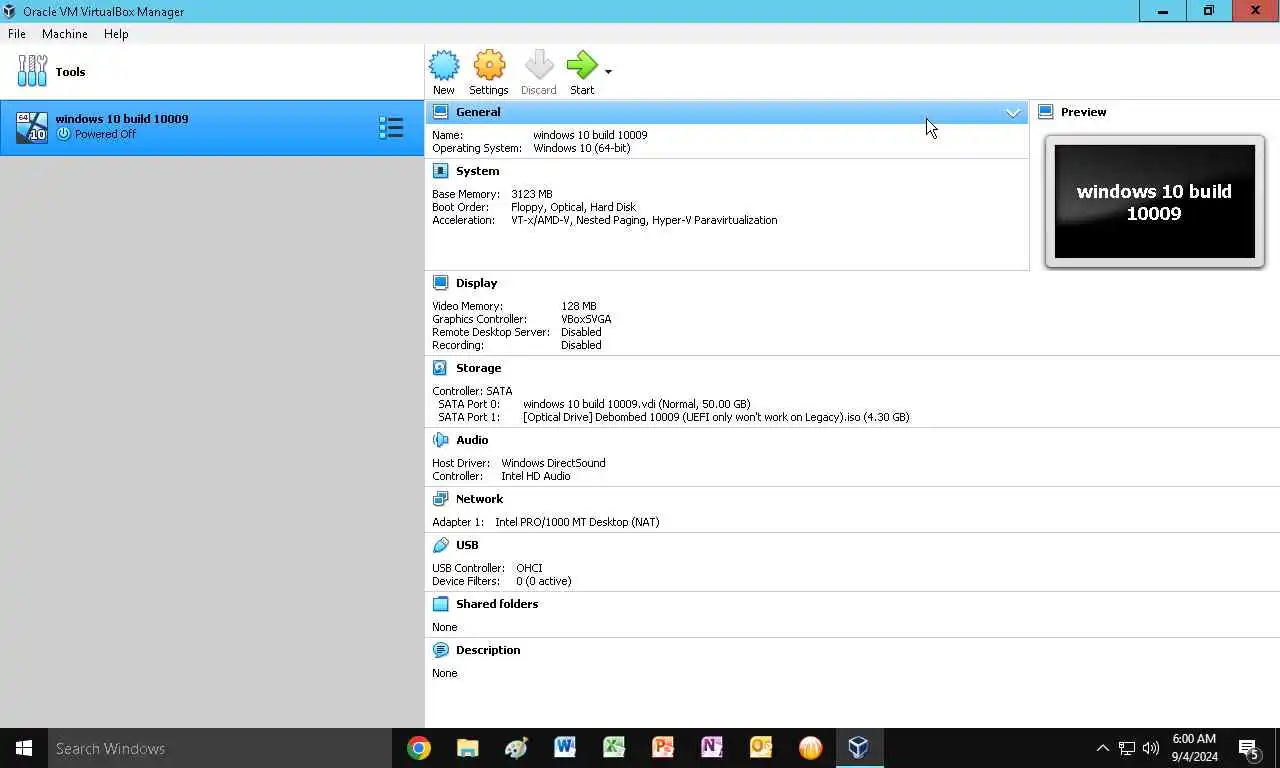Open the Display settings heading link
Screen dimensions: 1280x768
pos(476,283)
